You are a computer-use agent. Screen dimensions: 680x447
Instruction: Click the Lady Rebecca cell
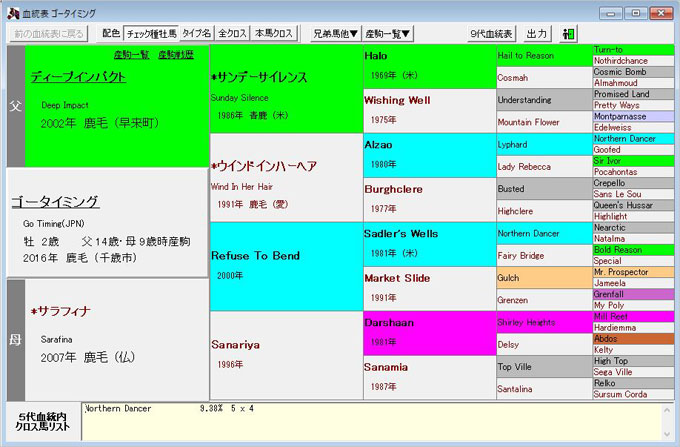(544, 167)
